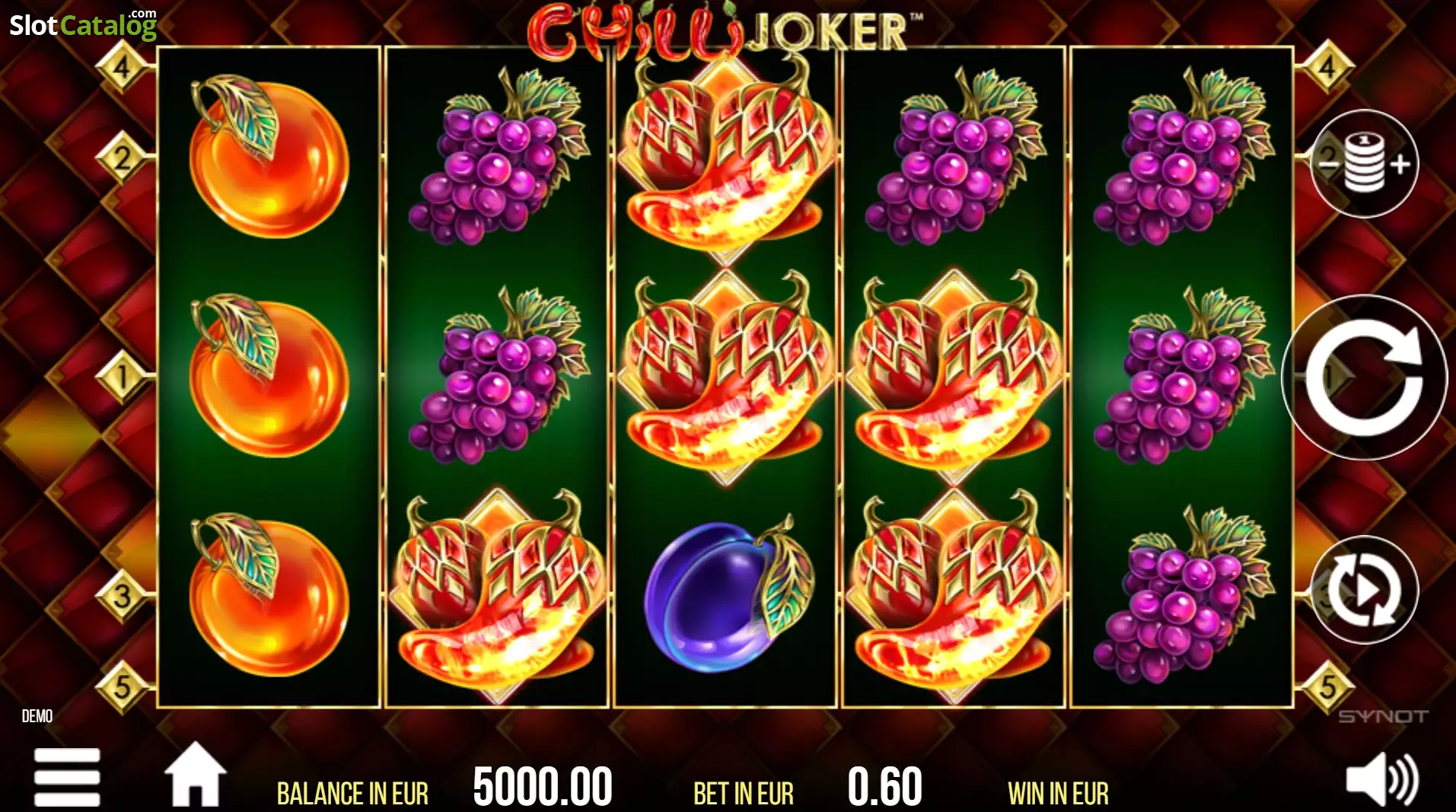Select payline 2 marker on left
Viewport: 1456px width, 812px height.
point(122,158)
